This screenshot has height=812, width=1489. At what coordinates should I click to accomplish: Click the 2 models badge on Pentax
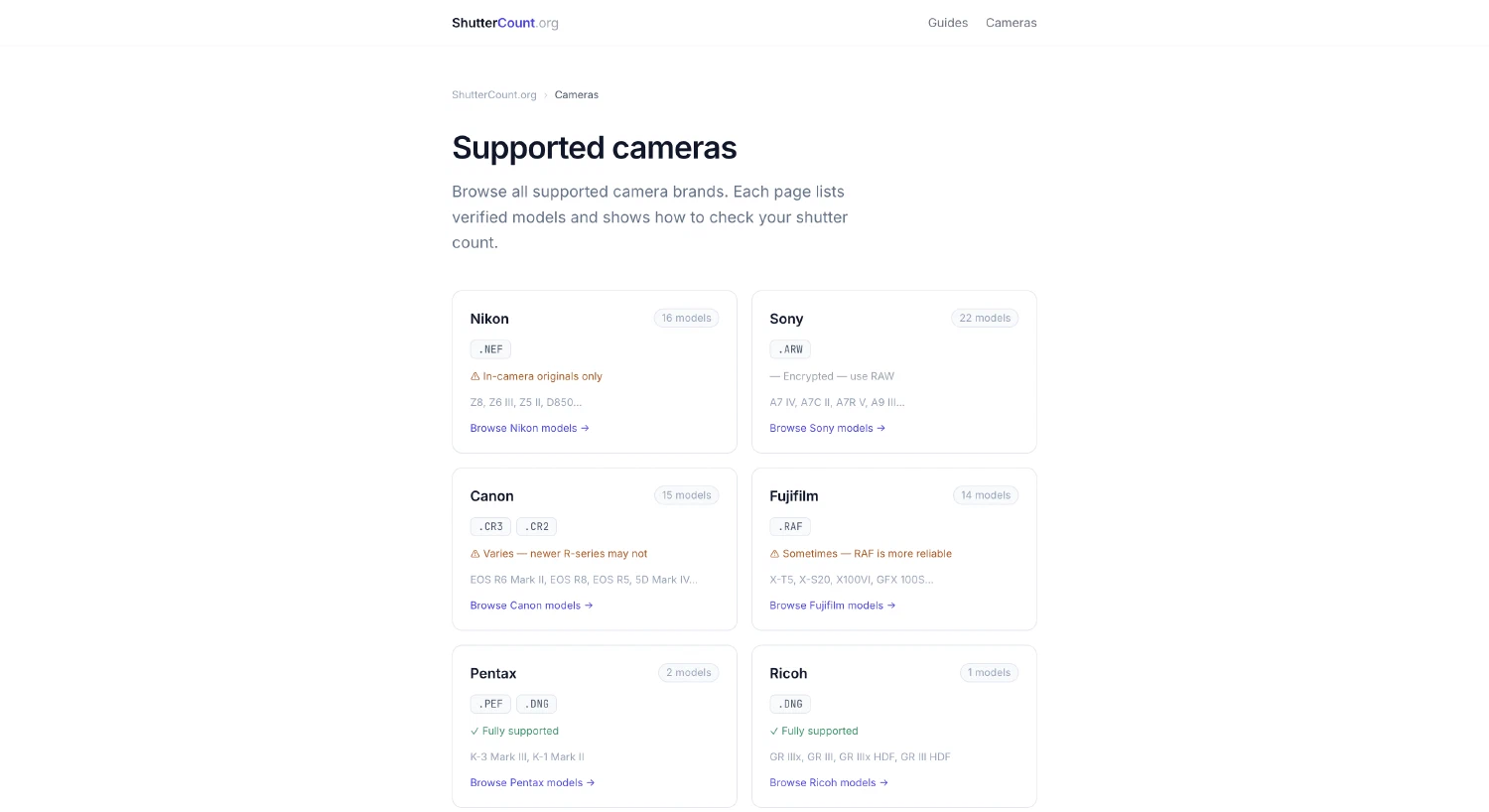tap(688, 673)
